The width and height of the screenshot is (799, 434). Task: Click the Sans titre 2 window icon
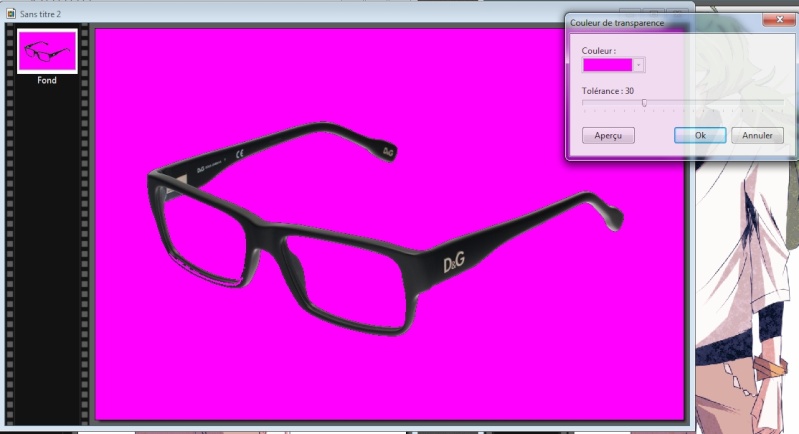[11, 14]
